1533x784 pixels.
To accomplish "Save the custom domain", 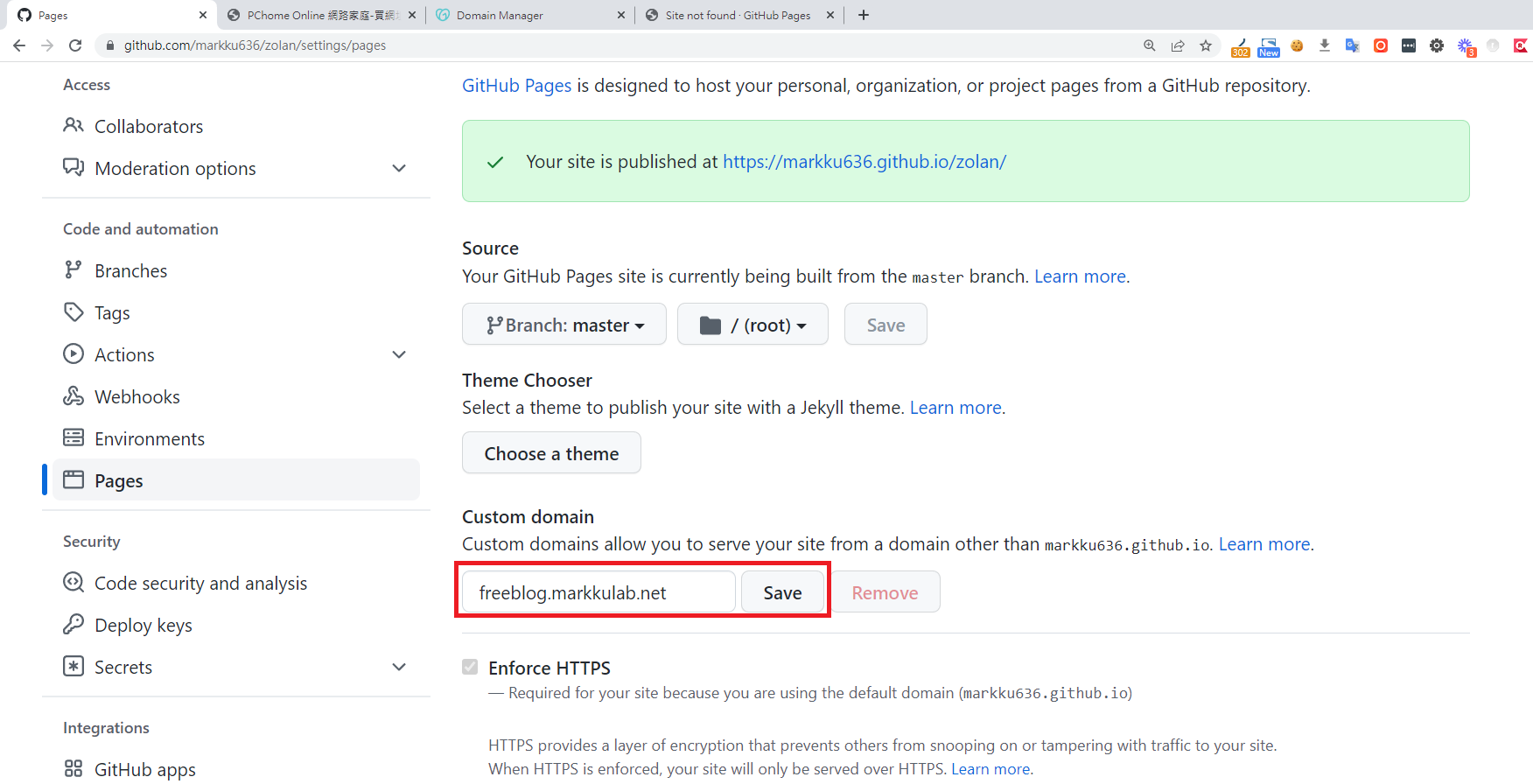I will coord(782,592).
